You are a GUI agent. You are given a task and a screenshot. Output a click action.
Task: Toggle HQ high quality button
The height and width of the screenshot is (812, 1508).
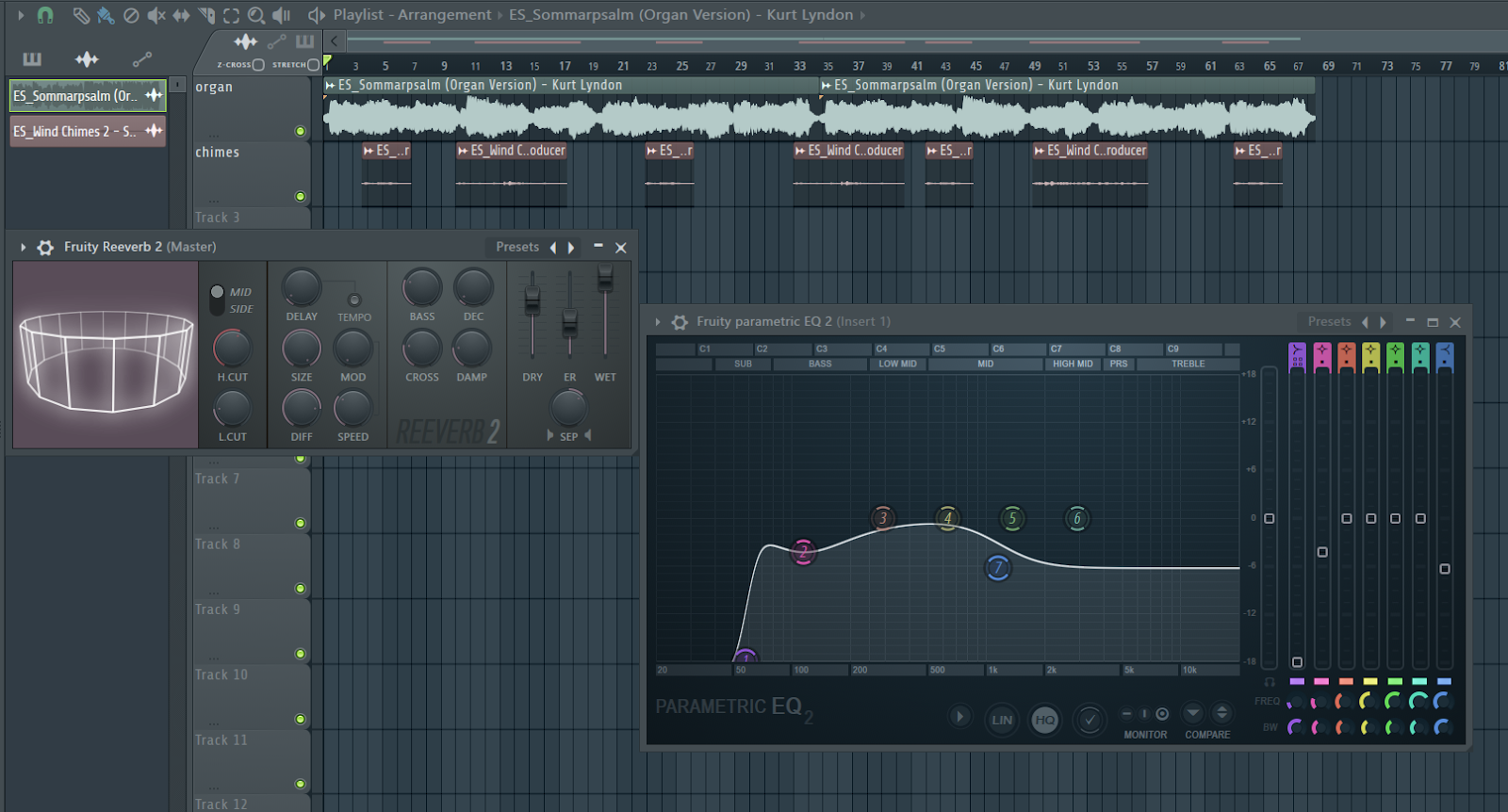(1045, 720)
